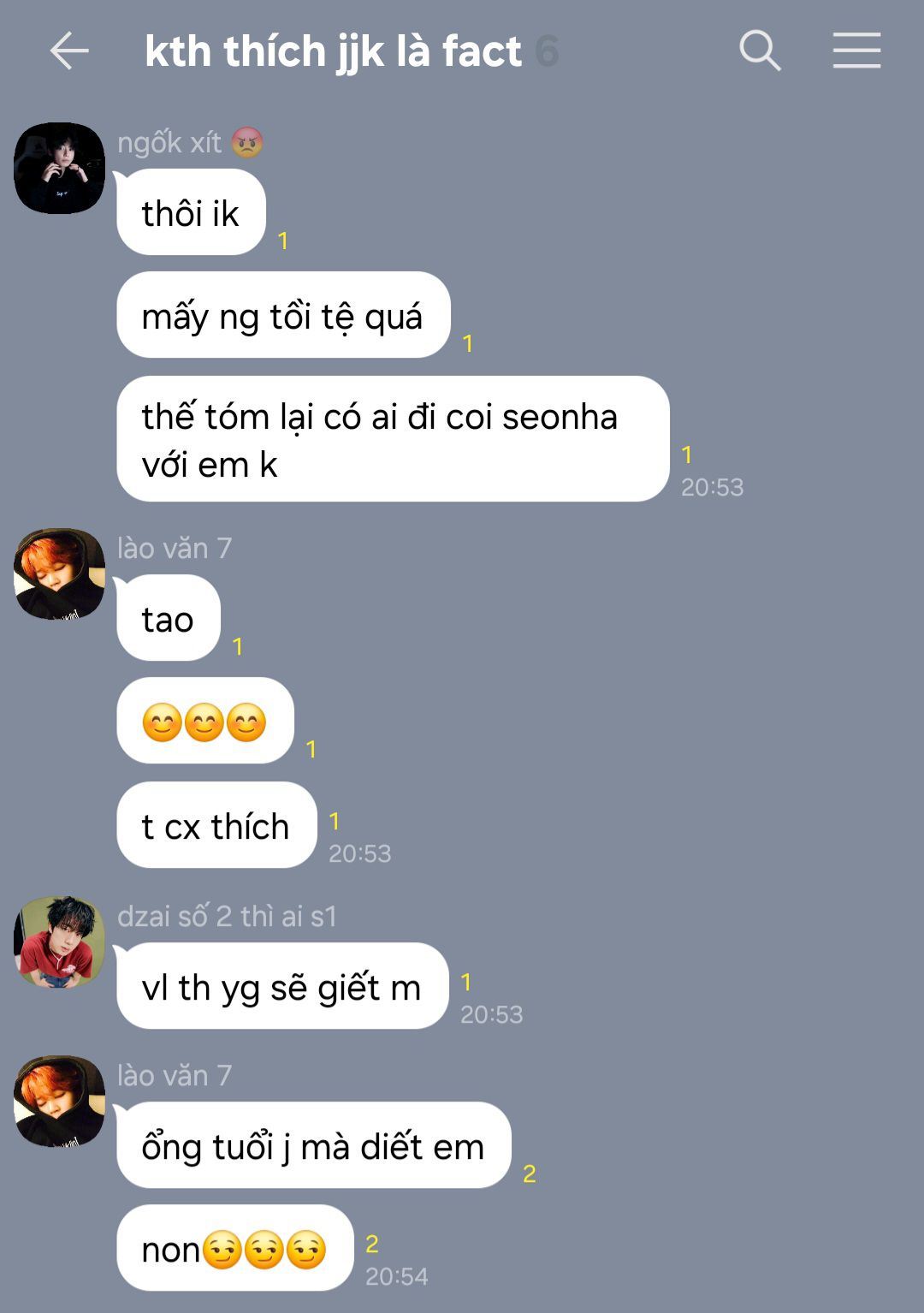Tap lào văn 7 avatar near bottom
This screenshot has height=1313, width=924.
pos(59,1101)
